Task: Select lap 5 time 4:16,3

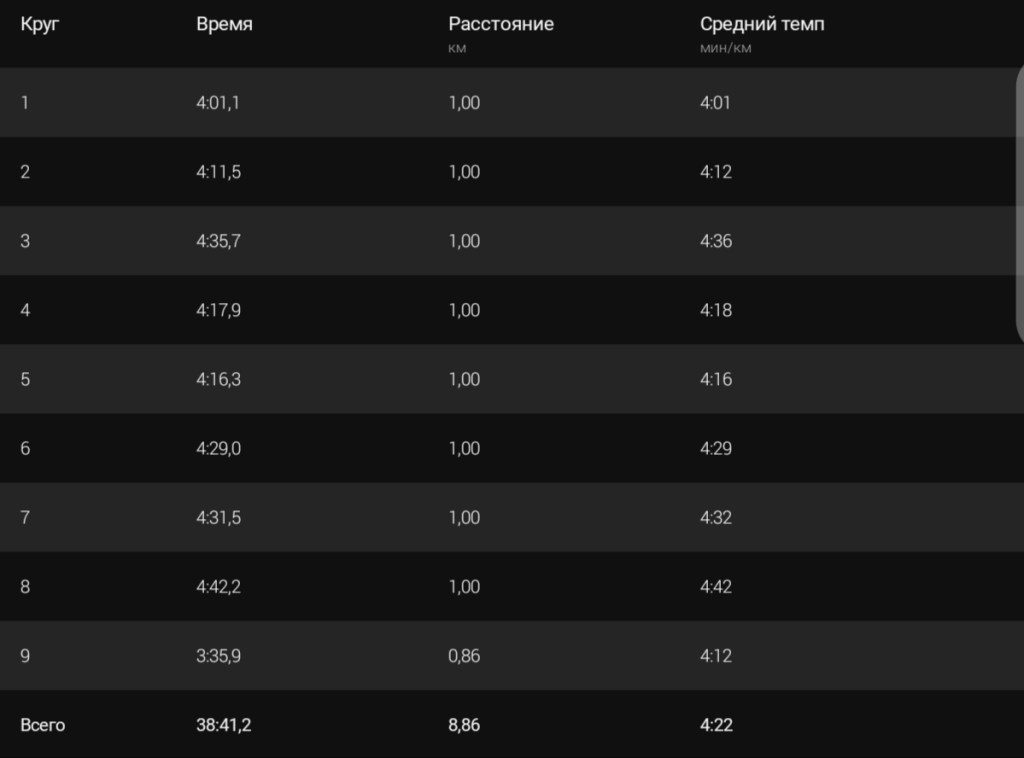Action: coord(218,379)
